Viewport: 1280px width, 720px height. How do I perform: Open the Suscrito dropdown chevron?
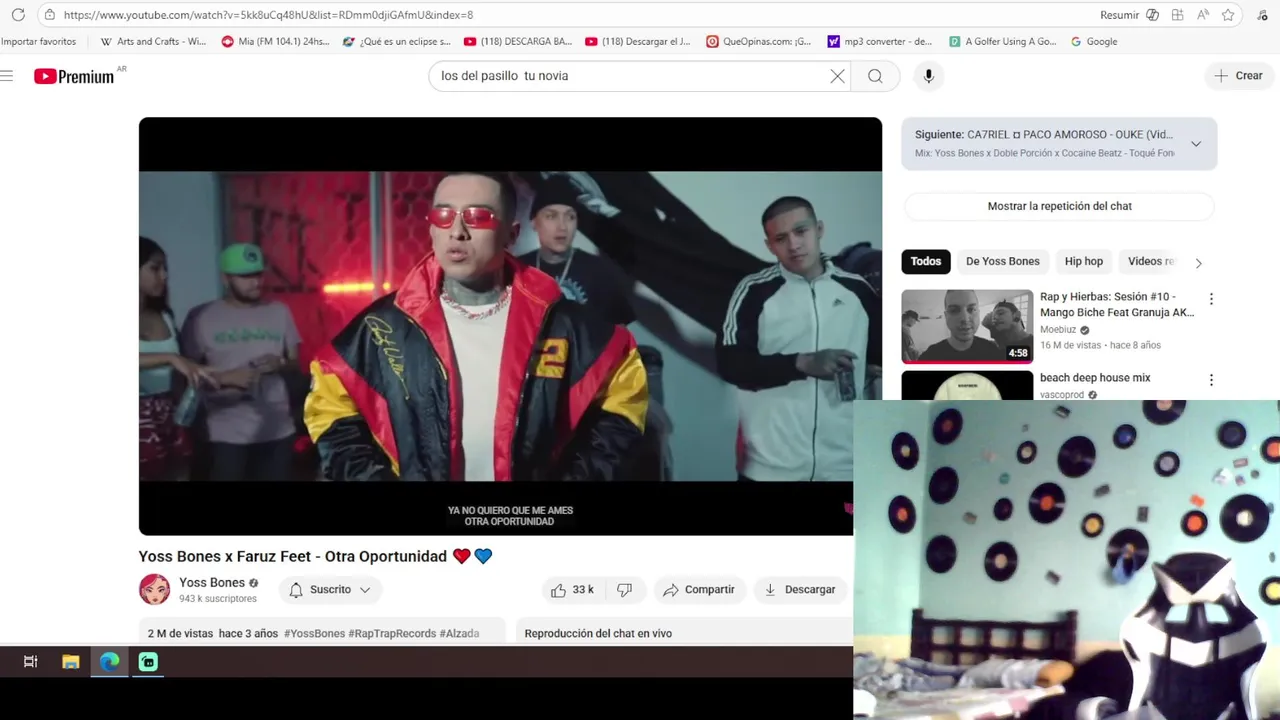click(365, 590)
